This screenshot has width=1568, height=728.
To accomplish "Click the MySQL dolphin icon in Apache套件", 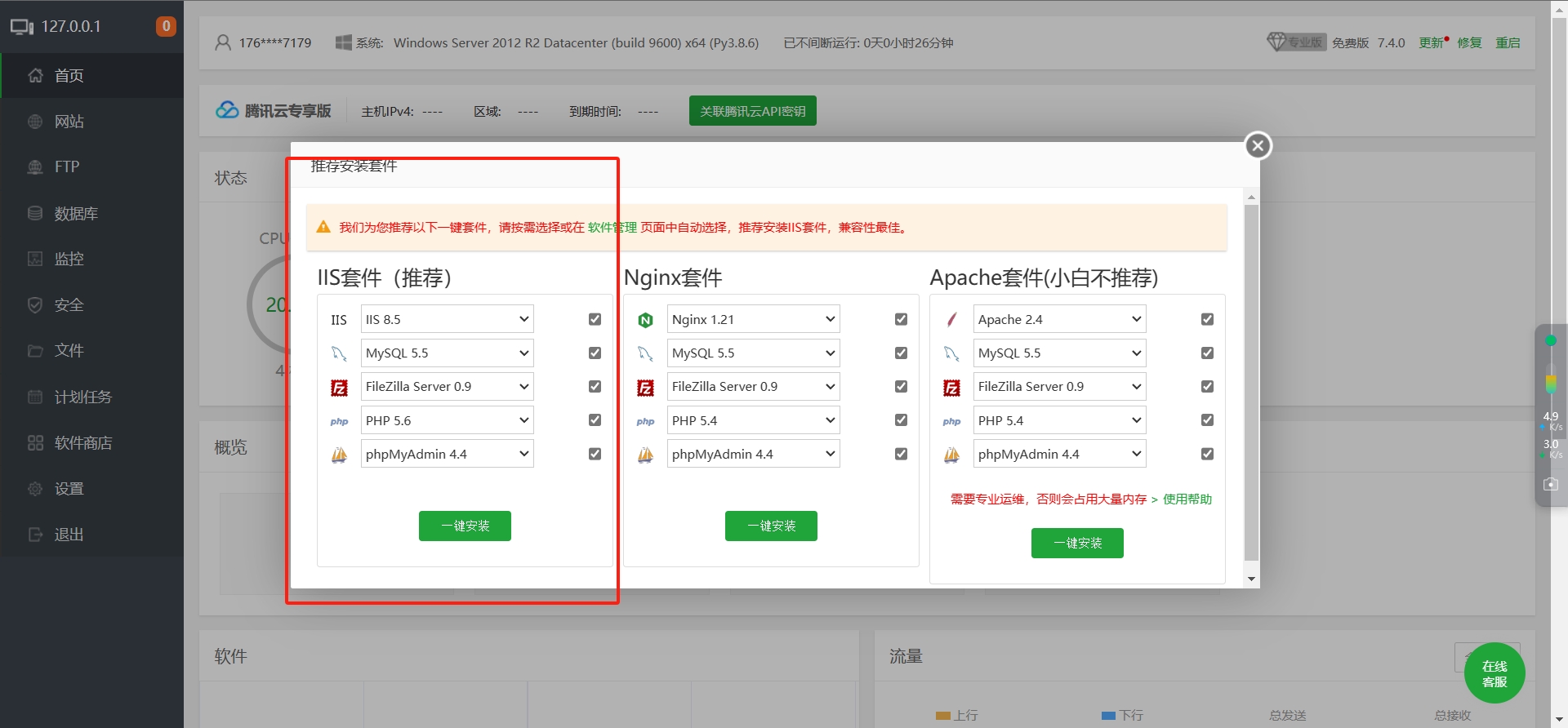I will (x=951, y=353).
